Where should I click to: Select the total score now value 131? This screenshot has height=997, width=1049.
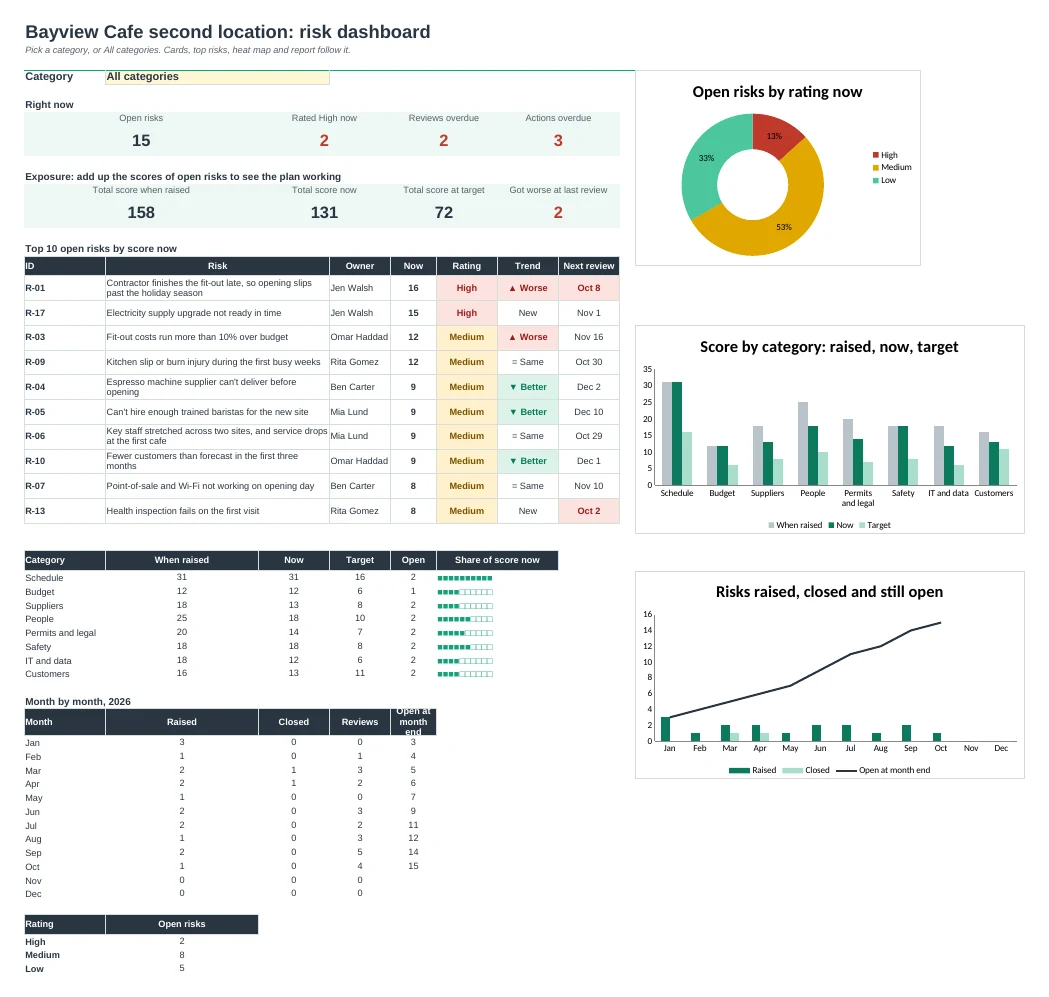click(x=324, y=213)
